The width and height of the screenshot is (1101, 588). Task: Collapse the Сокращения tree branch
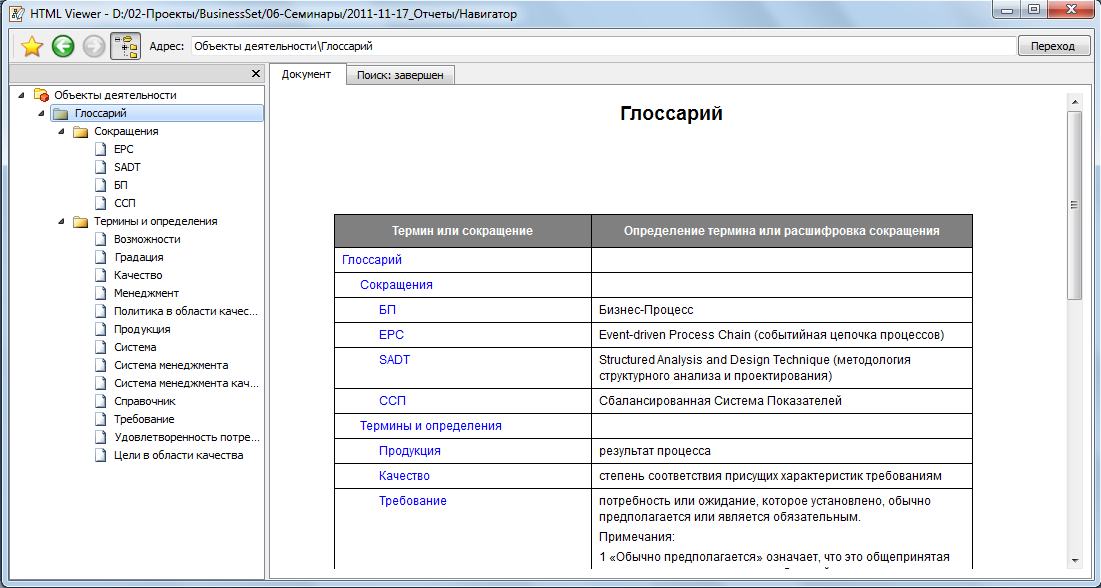(60, 131)
